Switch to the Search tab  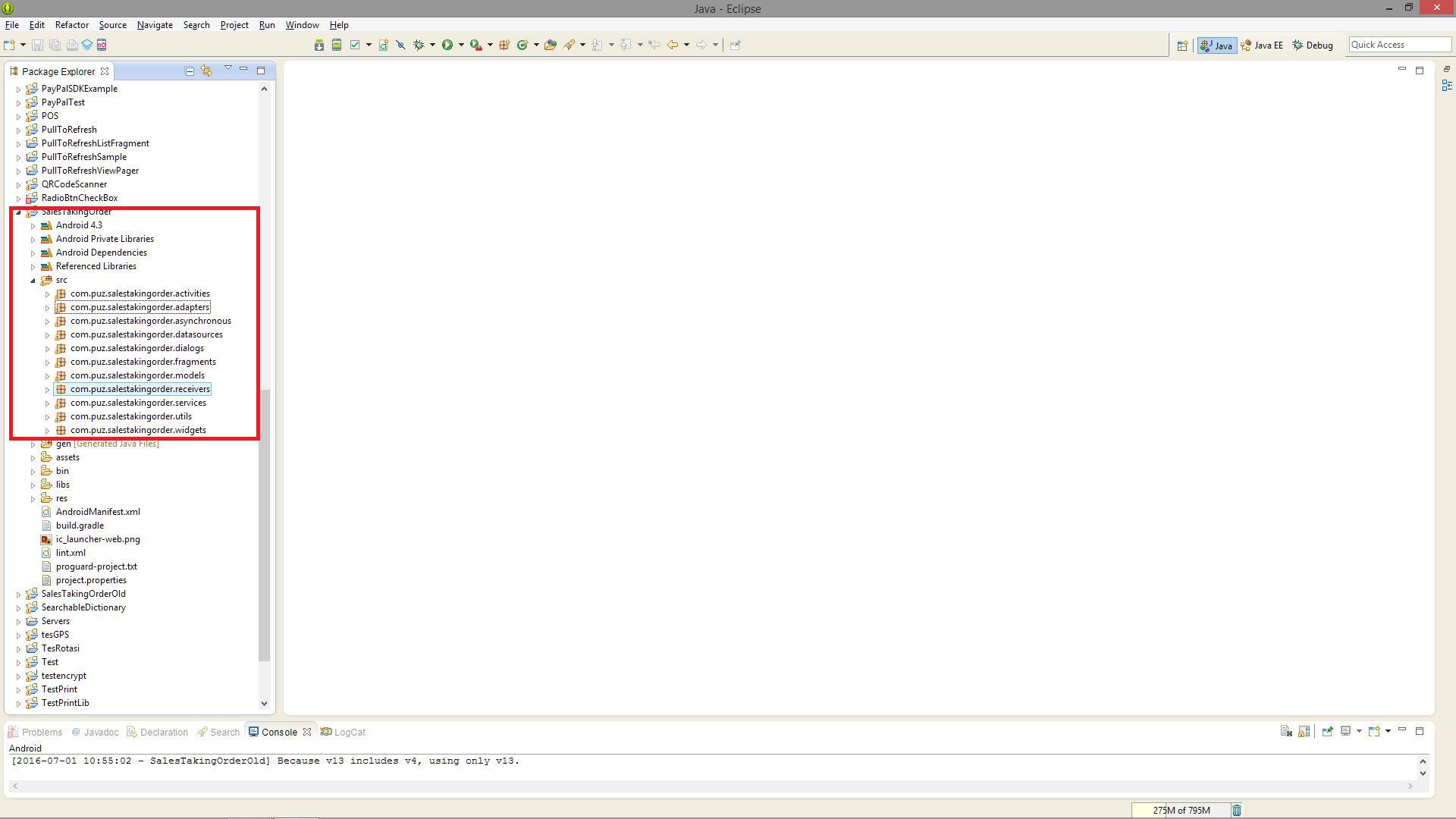point(218,733)
